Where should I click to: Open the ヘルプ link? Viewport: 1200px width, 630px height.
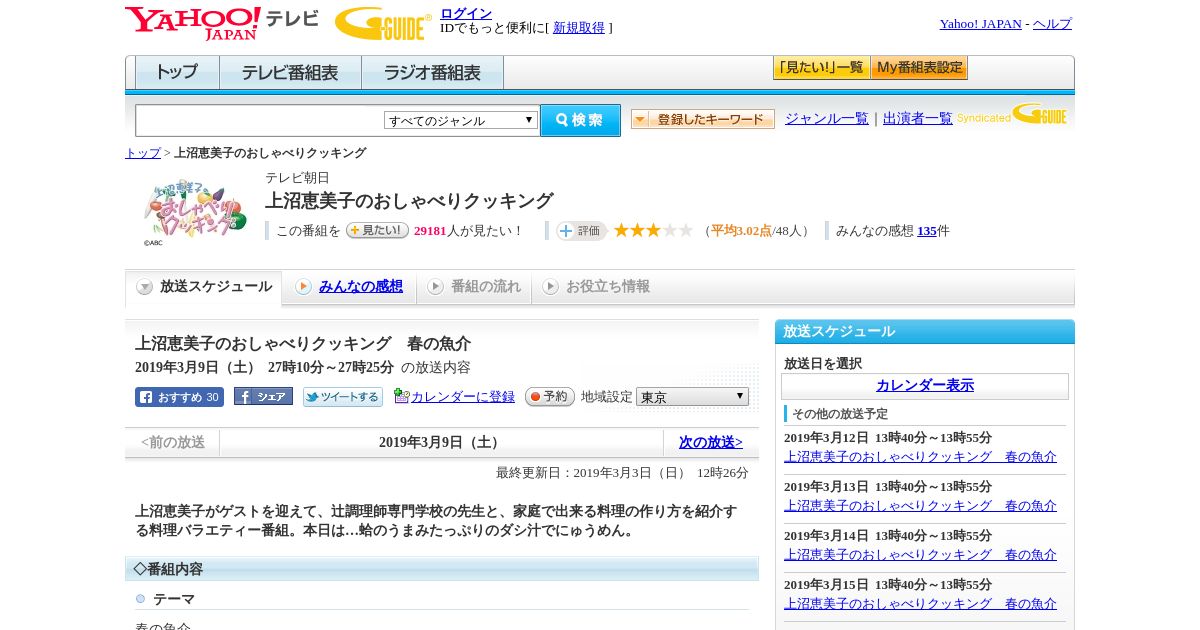1052,24
